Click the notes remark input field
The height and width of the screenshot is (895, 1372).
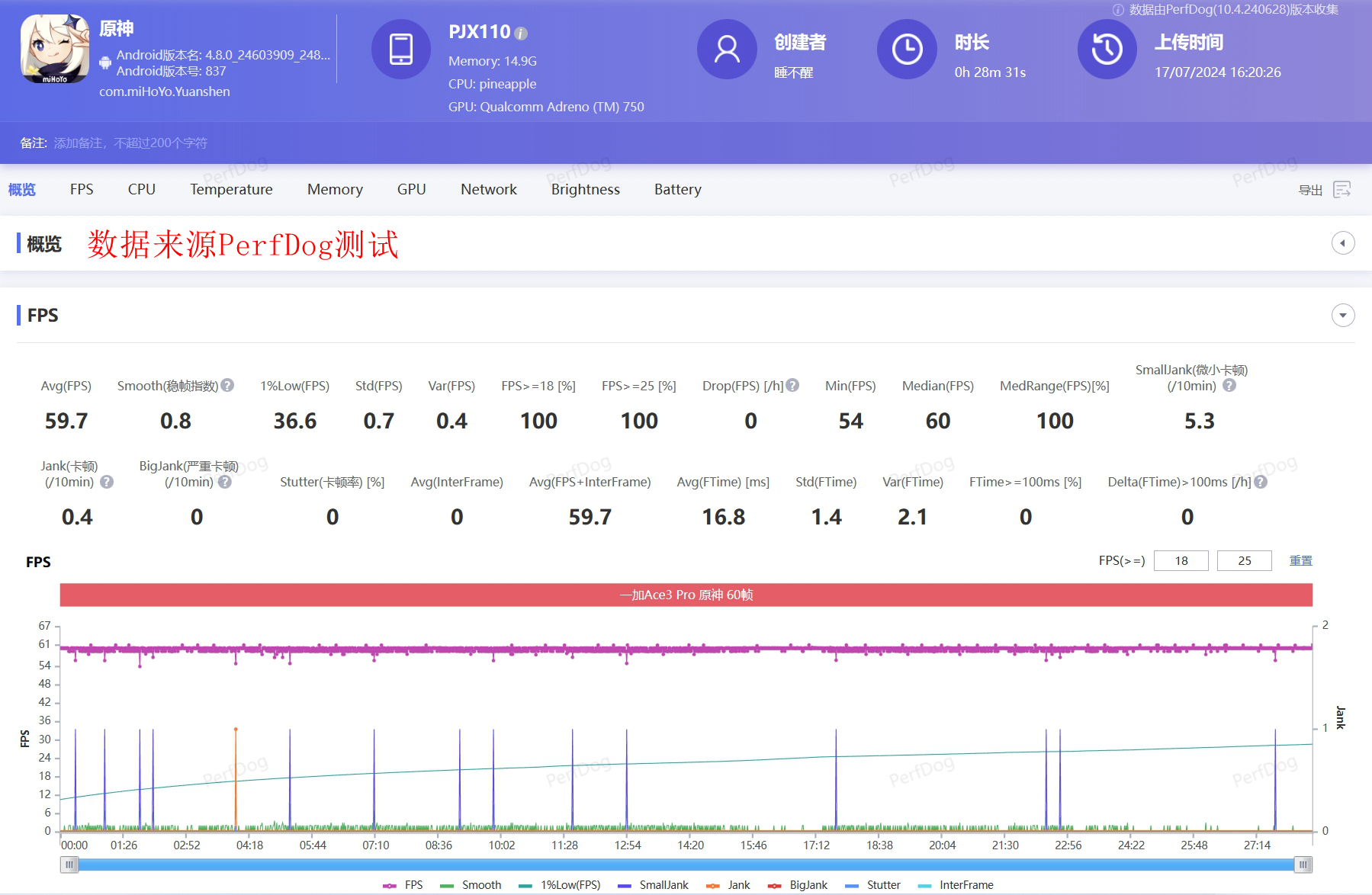point(130,143)
